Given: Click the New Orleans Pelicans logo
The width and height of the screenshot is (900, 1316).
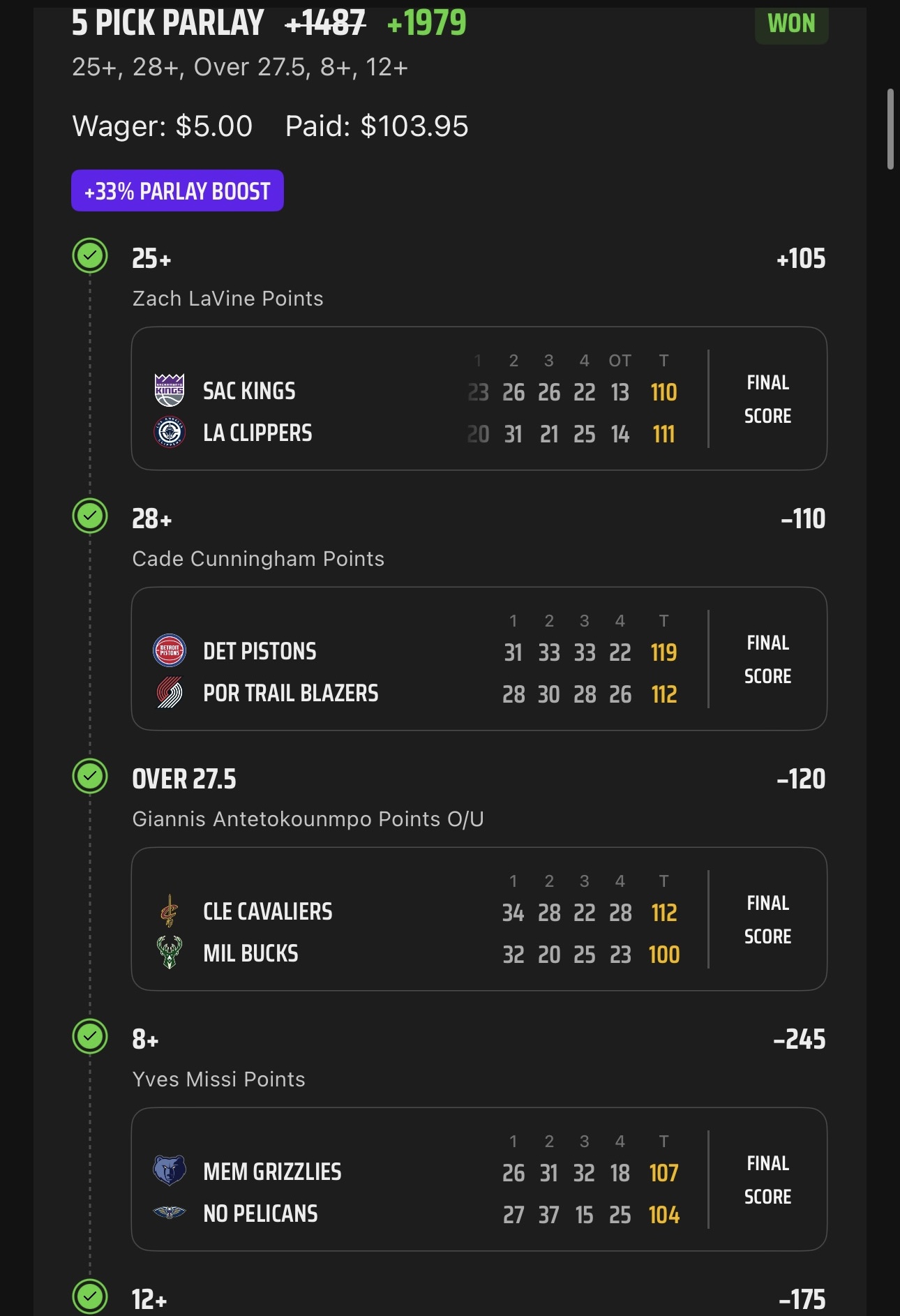Looking at the screenshot, I should 169,1213.
